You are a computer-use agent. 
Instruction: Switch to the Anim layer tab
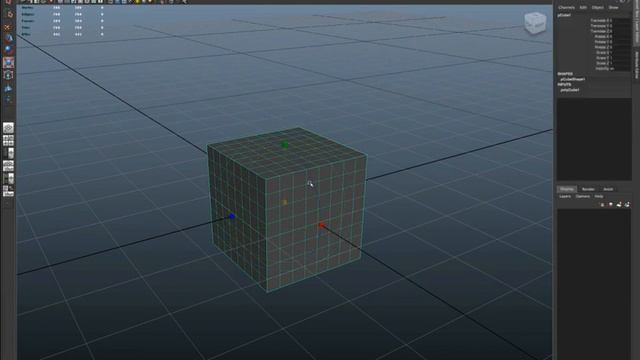tap(608, 189)
